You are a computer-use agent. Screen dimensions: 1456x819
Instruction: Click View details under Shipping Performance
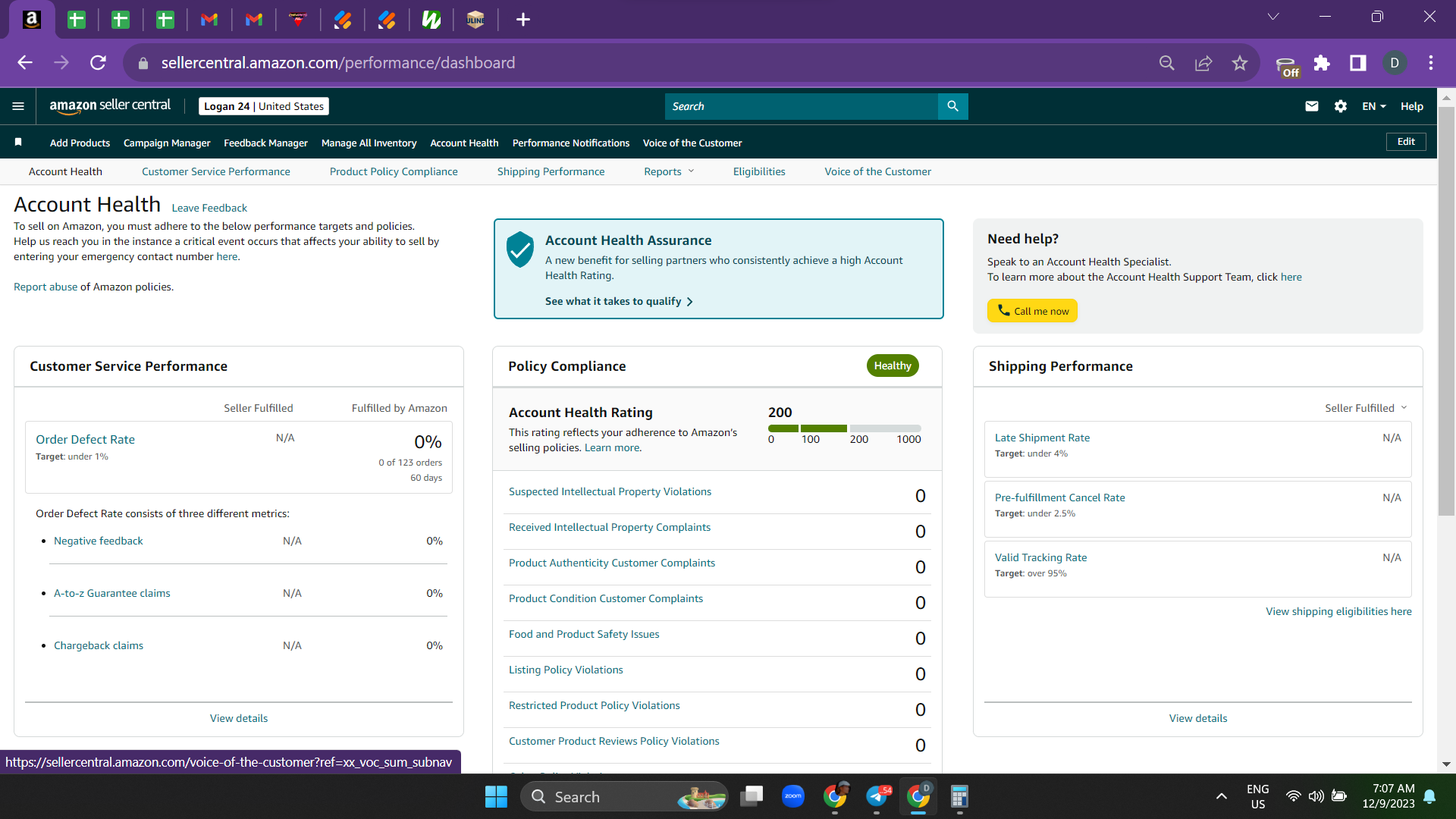[1198, 718]
